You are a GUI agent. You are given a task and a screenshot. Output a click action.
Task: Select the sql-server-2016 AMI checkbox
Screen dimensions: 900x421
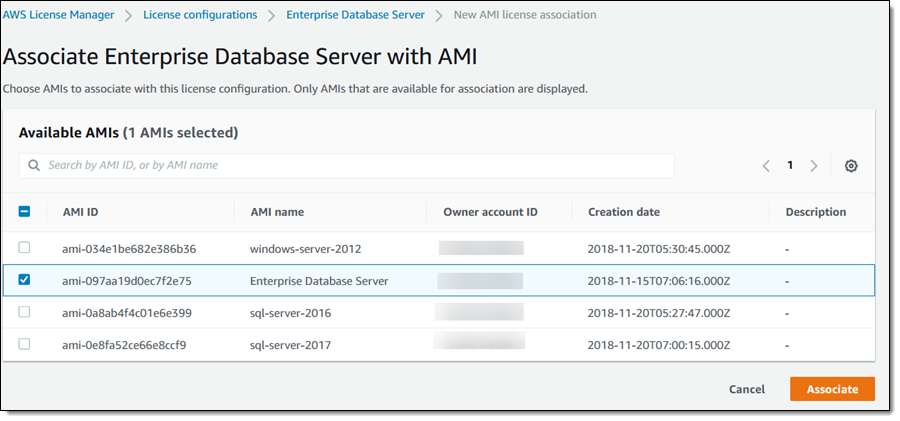(25, 312)
